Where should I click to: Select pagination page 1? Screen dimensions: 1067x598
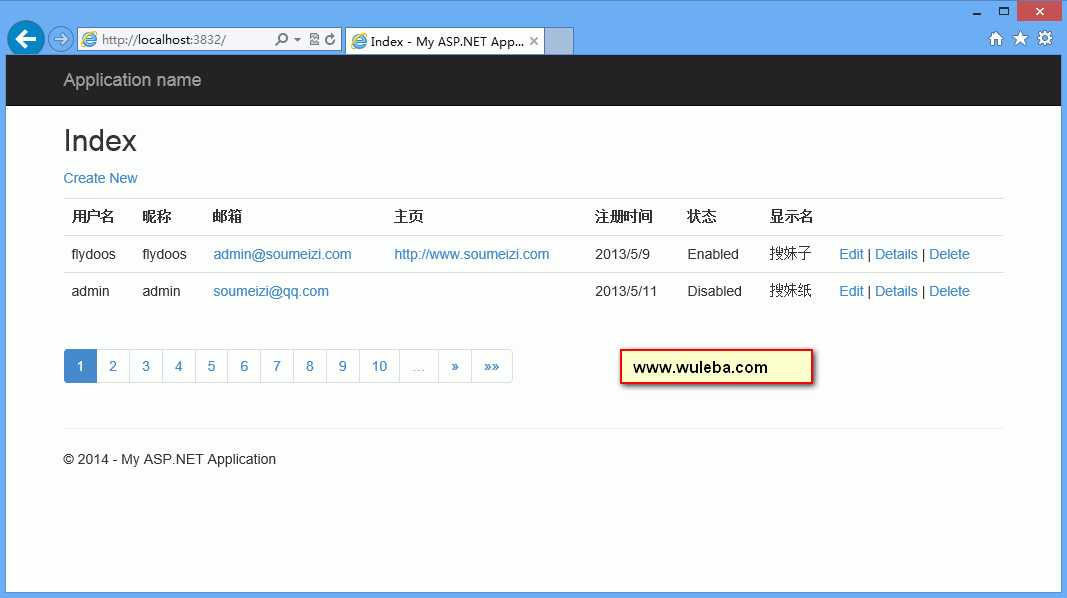80,366
